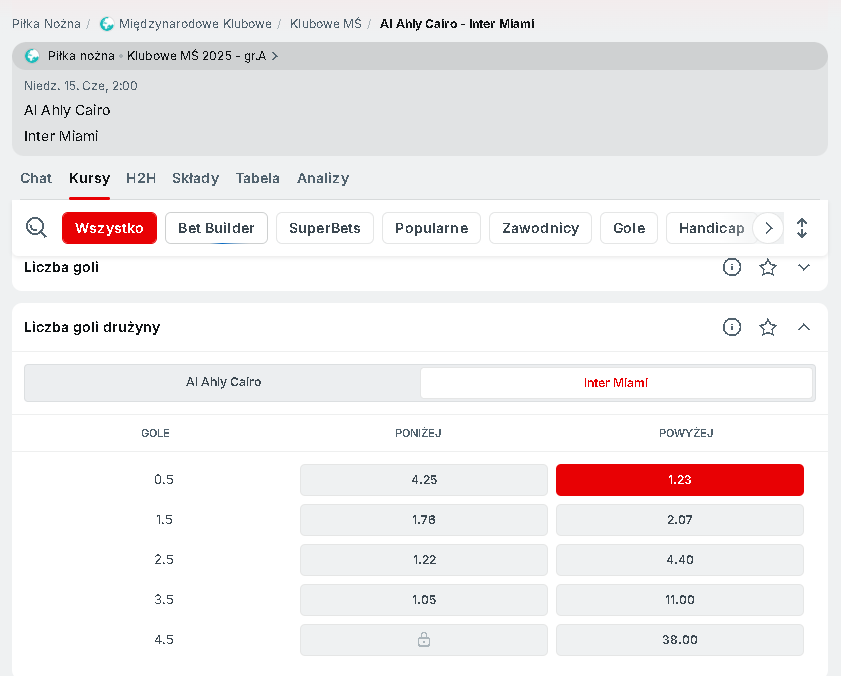The image size is (841, 676).
Task: Open the H2H tab
Action: [x=141, y=178]
